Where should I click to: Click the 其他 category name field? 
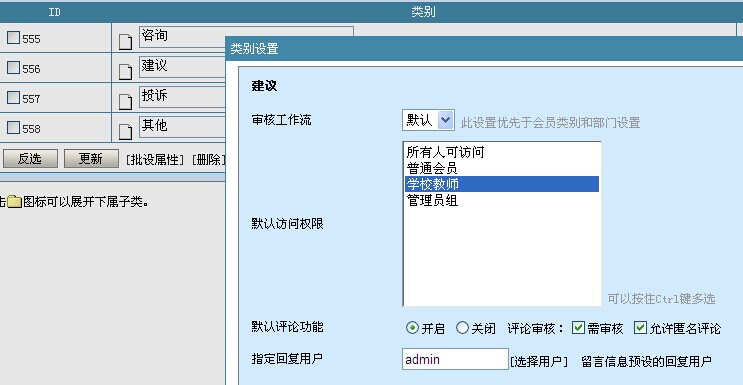pyautogui.click(x=182, y=126)
